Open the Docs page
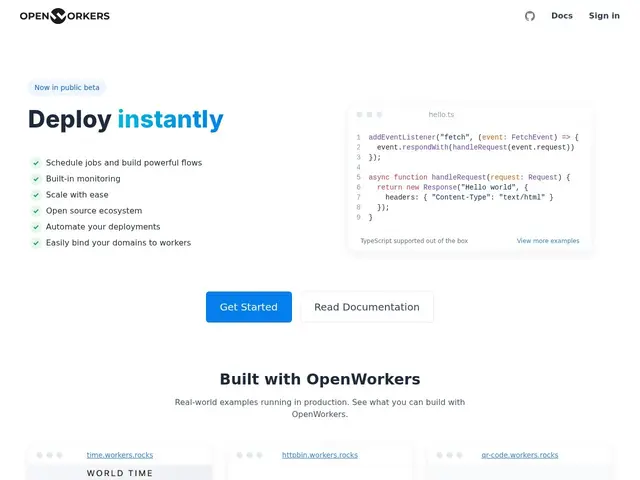Viewport: 640px width, 480px height. pos(562,16)
